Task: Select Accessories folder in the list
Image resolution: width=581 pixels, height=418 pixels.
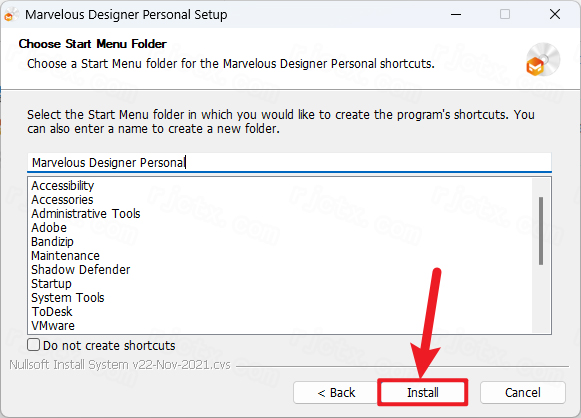Action: pos(62,200)
